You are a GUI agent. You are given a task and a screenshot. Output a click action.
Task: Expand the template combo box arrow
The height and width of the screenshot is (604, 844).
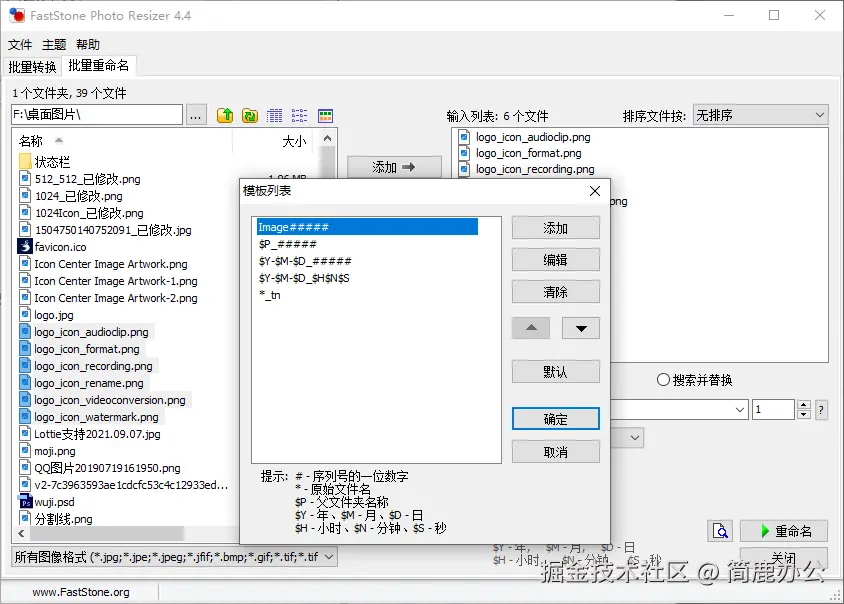point(740,410)
